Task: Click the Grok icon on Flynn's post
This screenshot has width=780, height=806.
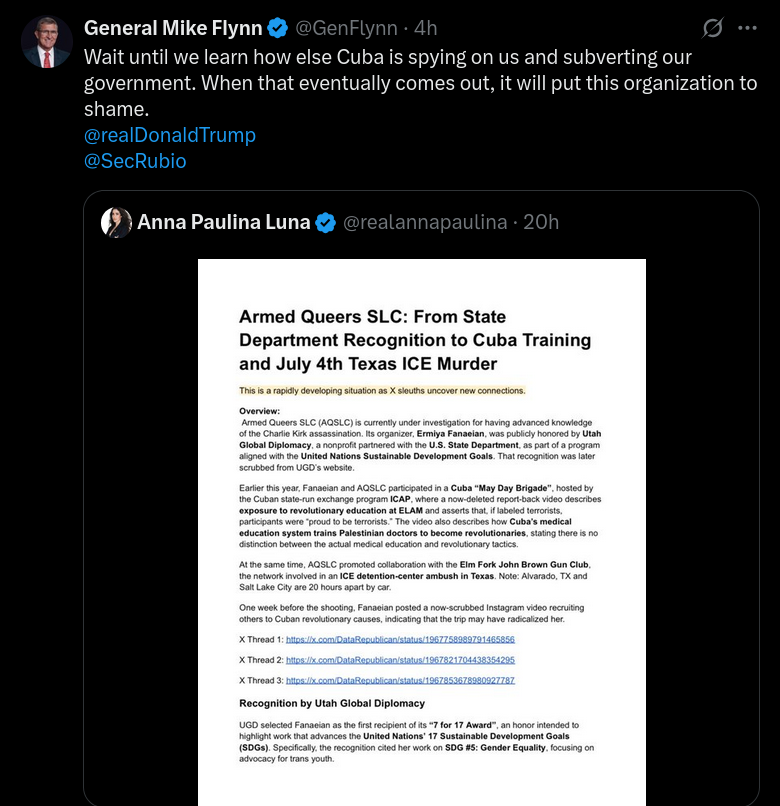Action: 712,28
